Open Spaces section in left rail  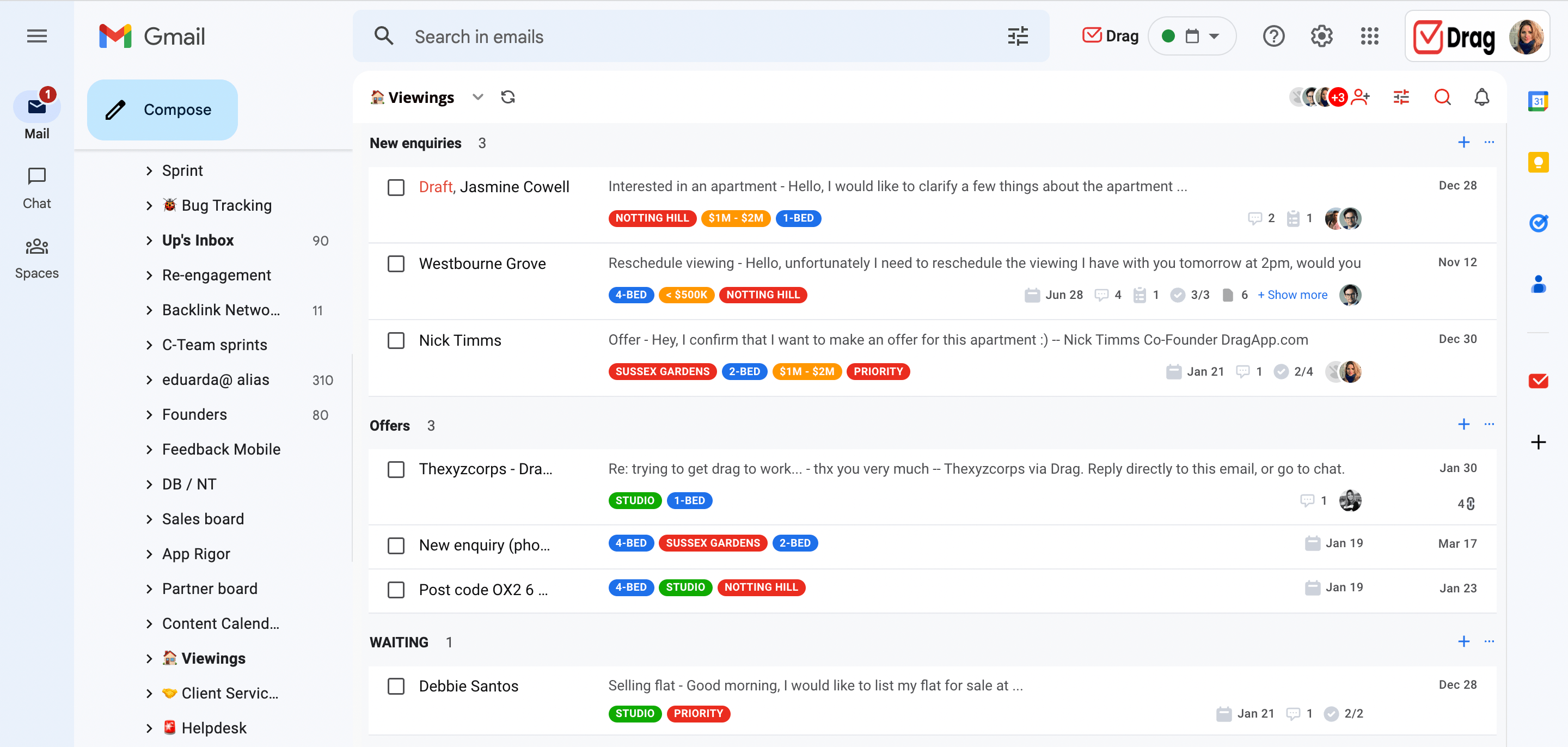pos(36,259)
